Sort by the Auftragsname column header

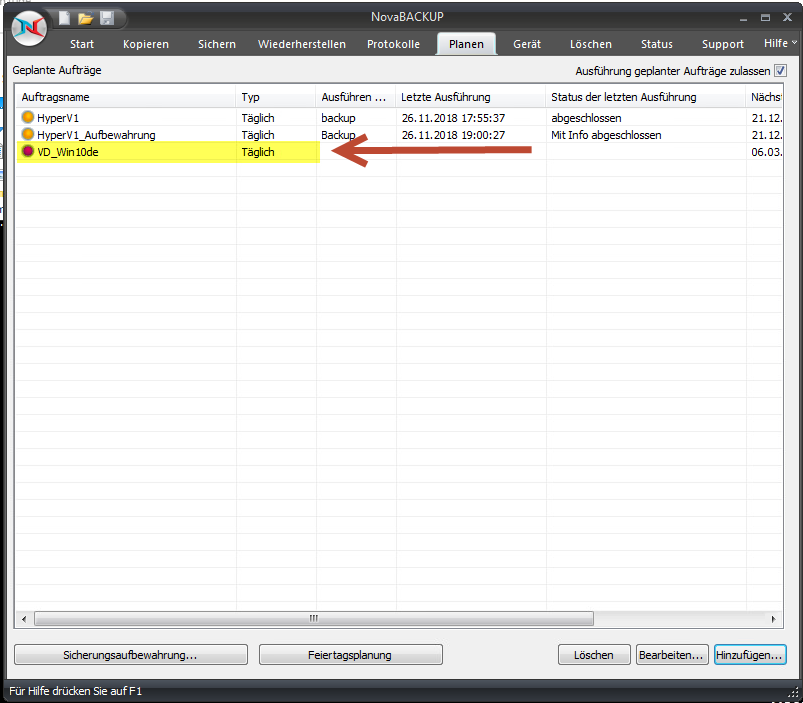tap(126, 97)
